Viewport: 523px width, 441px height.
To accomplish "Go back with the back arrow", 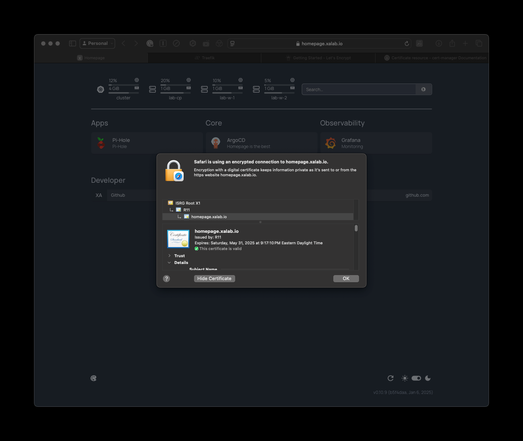I will coord(123,43).
